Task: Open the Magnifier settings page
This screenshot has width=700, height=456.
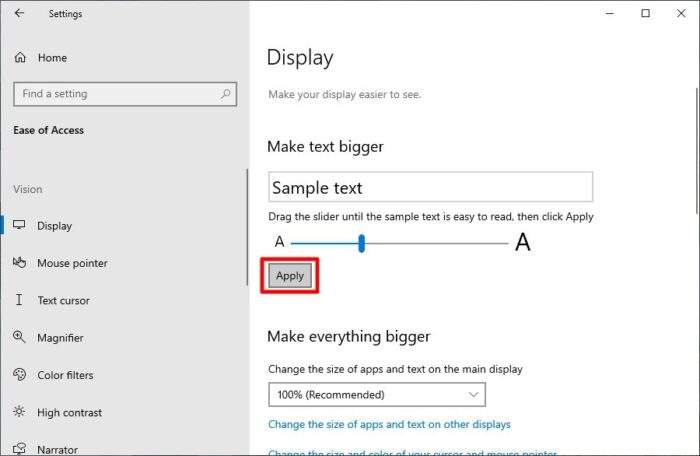Action: click(x=60, y=338)
